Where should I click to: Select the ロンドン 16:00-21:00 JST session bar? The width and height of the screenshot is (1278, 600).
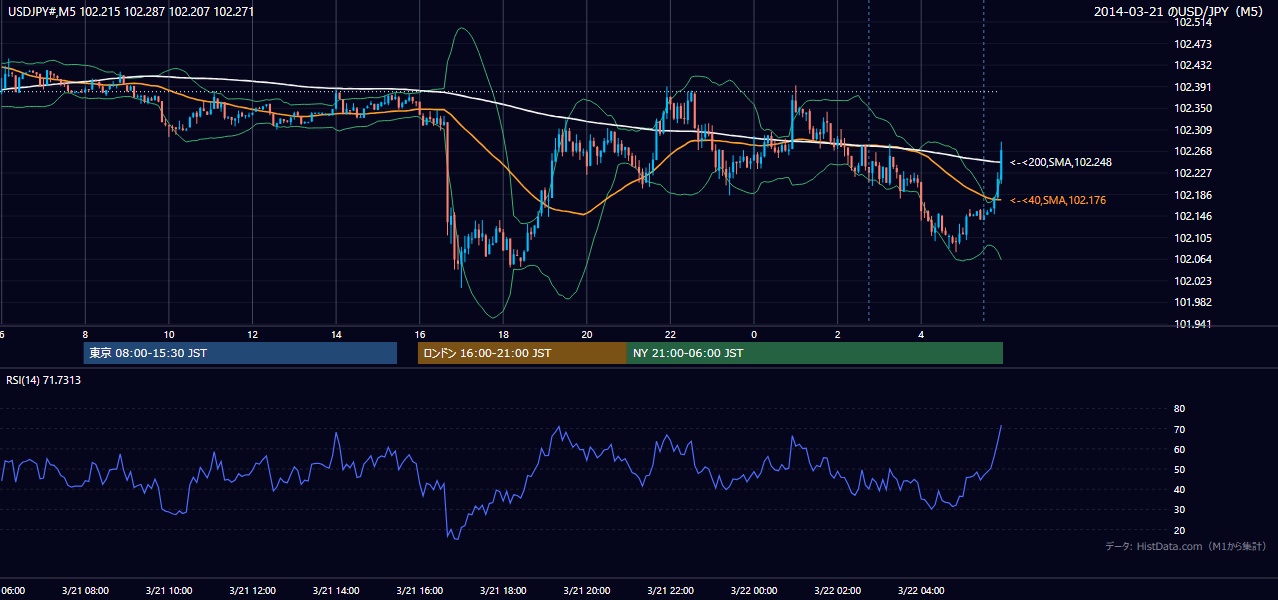pyautogui.click(x=522, y=353)
